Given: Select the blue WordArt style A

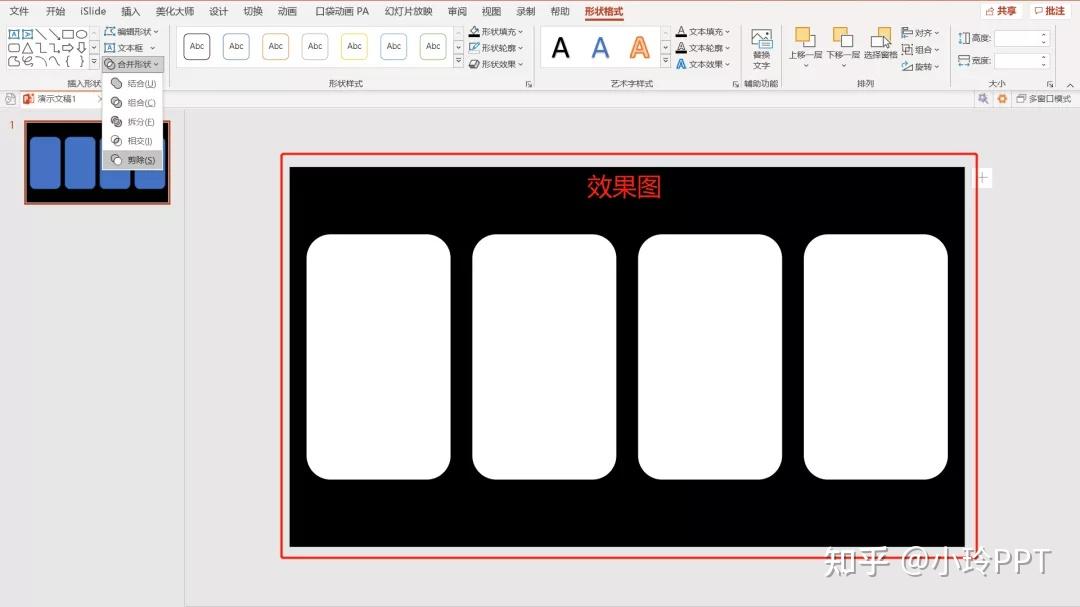Looking at the screenshot, I should (x=600, y=46).
